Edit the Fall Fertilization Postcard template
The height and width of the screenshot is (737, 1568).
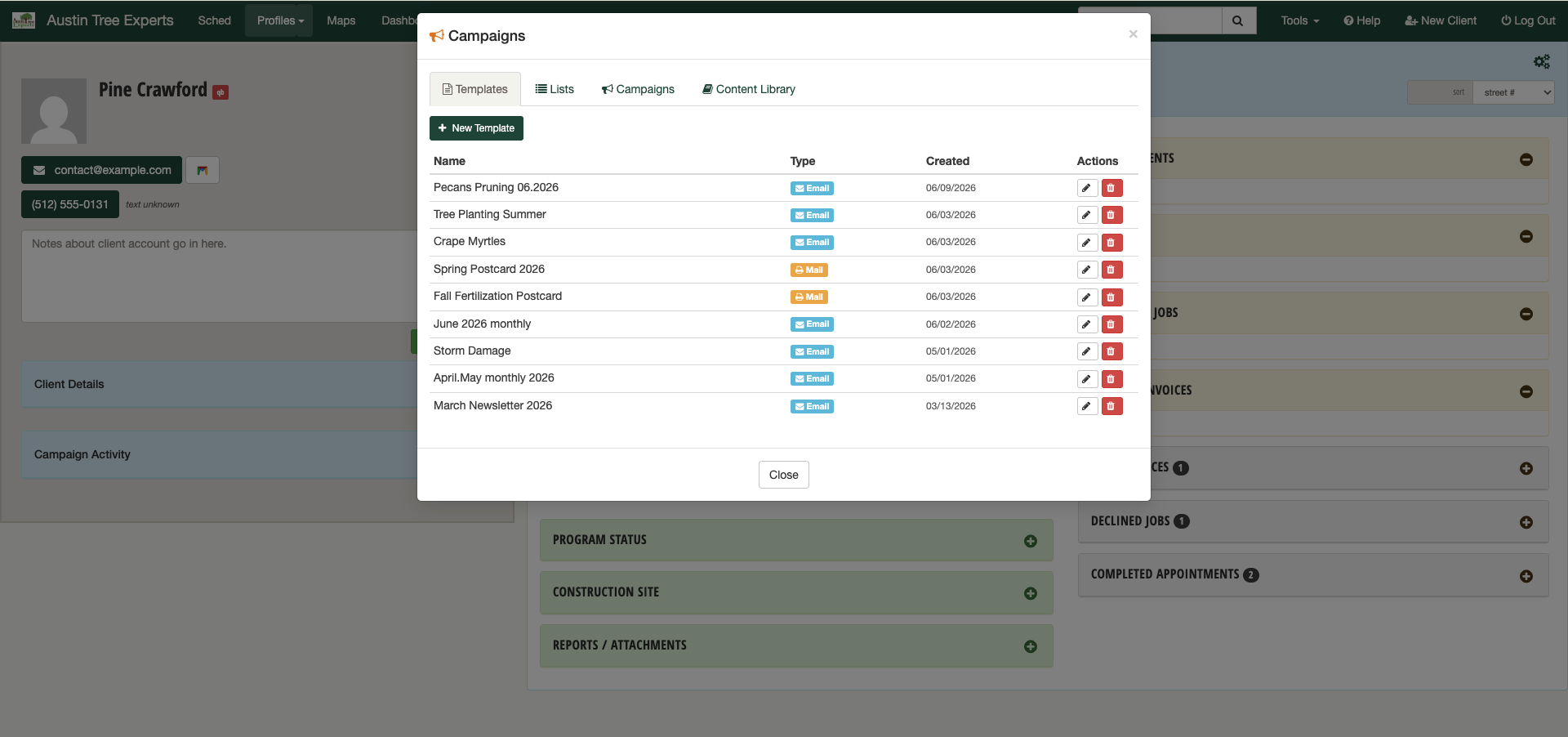(1087, 297)
